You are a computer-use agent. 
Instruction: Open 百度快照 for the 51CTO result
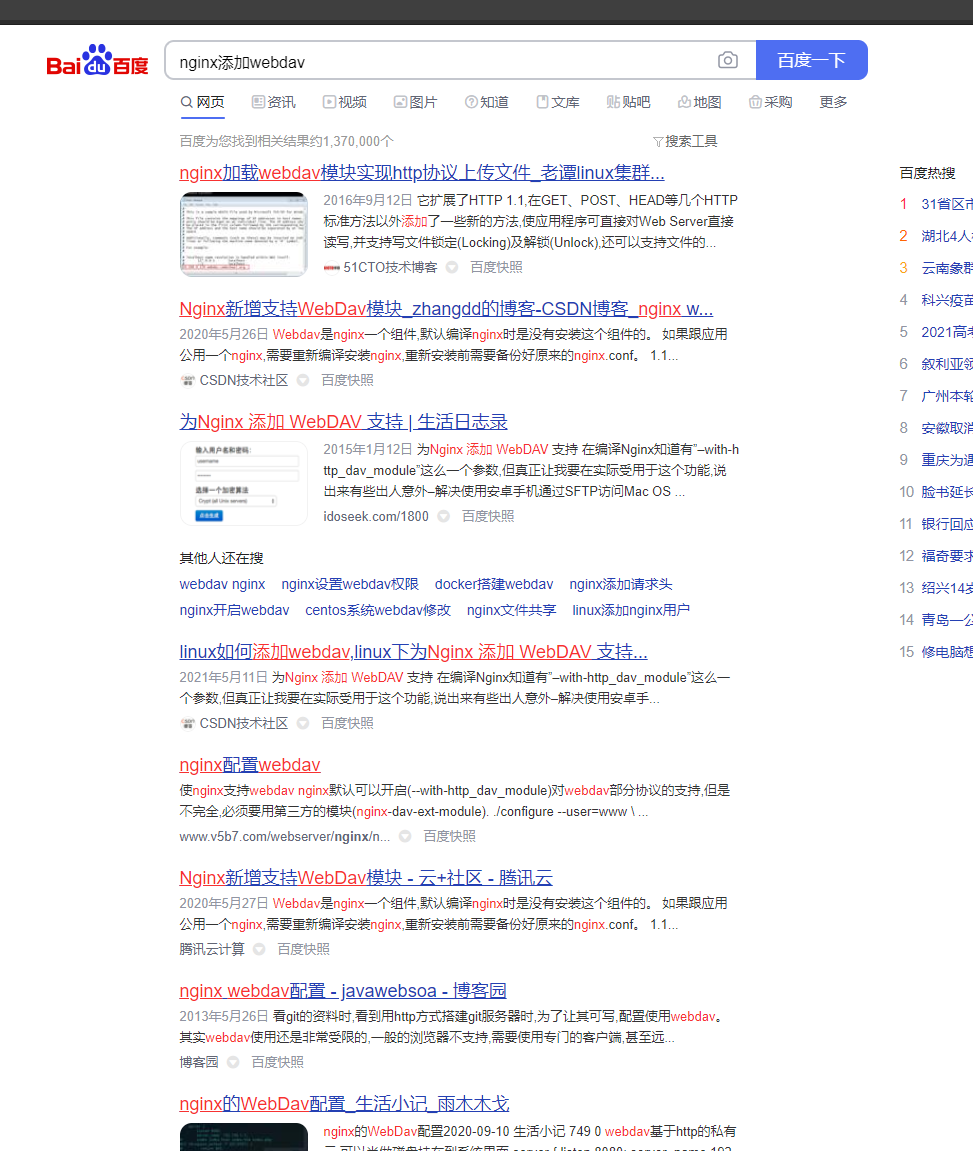point(497,267)
